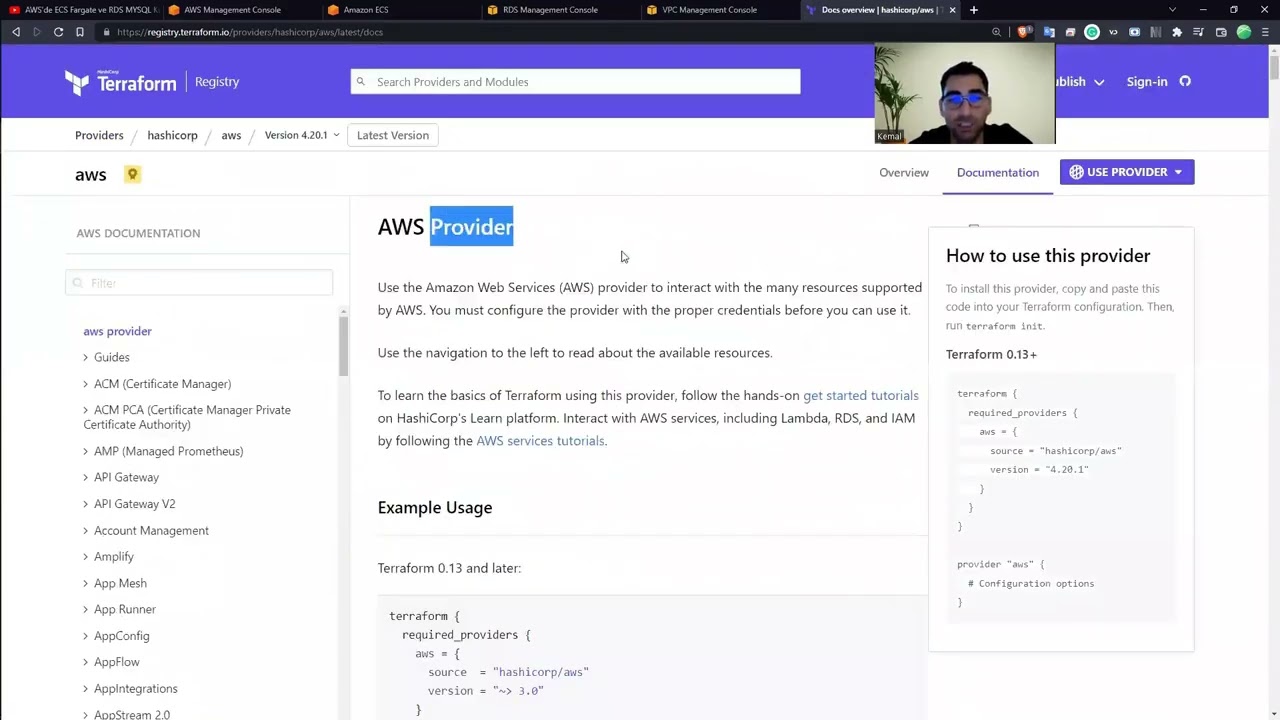
Task: Click the GitHub icon beside Sign-in
Action: [x=1185, y=82]
